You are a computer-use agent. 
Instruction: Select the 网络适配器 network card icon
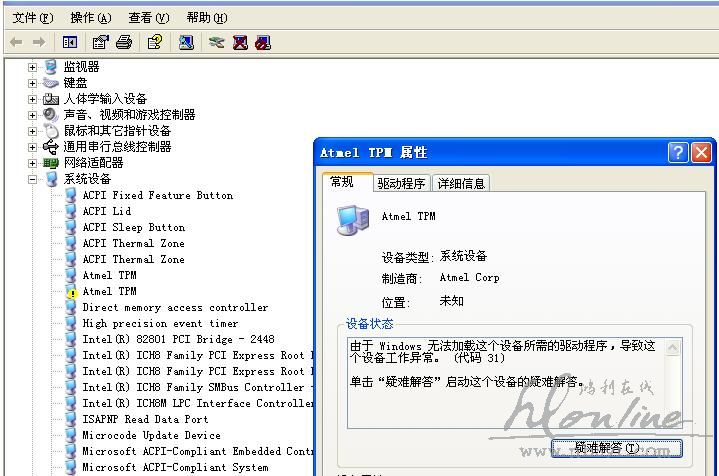[x=51, y=163]
